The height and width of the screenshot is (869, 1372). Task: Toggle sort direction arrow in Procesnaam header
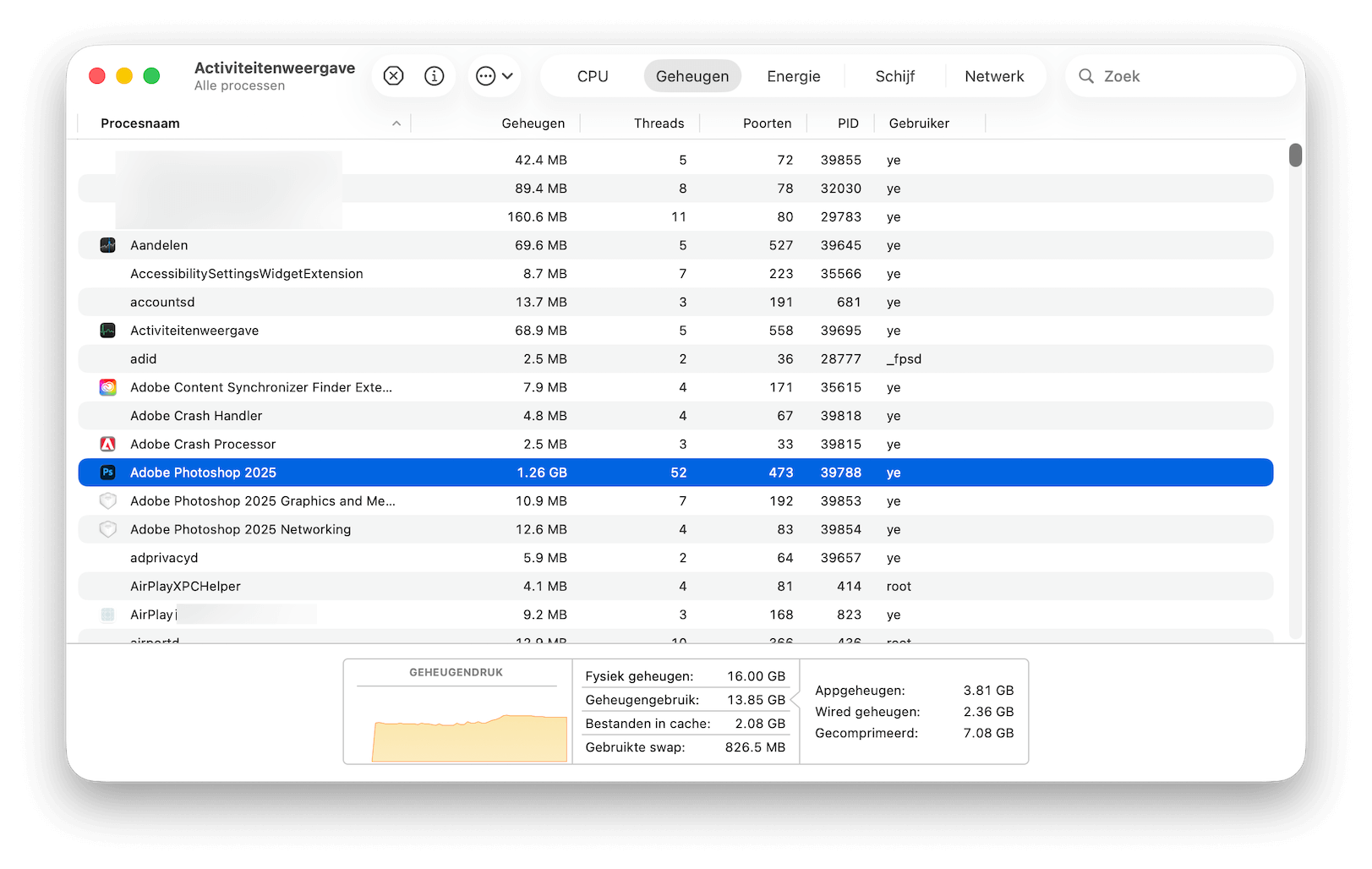tap(396, 123)
